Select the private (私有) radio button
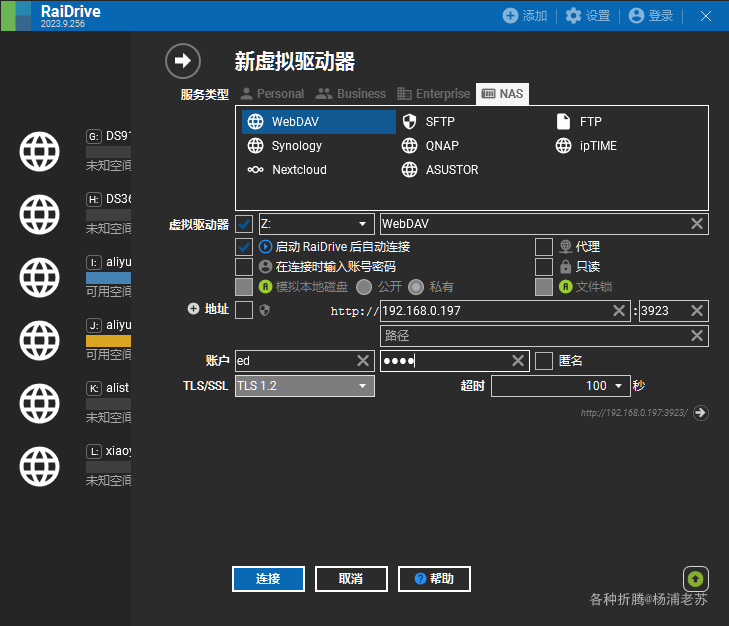 coord(416,287)
